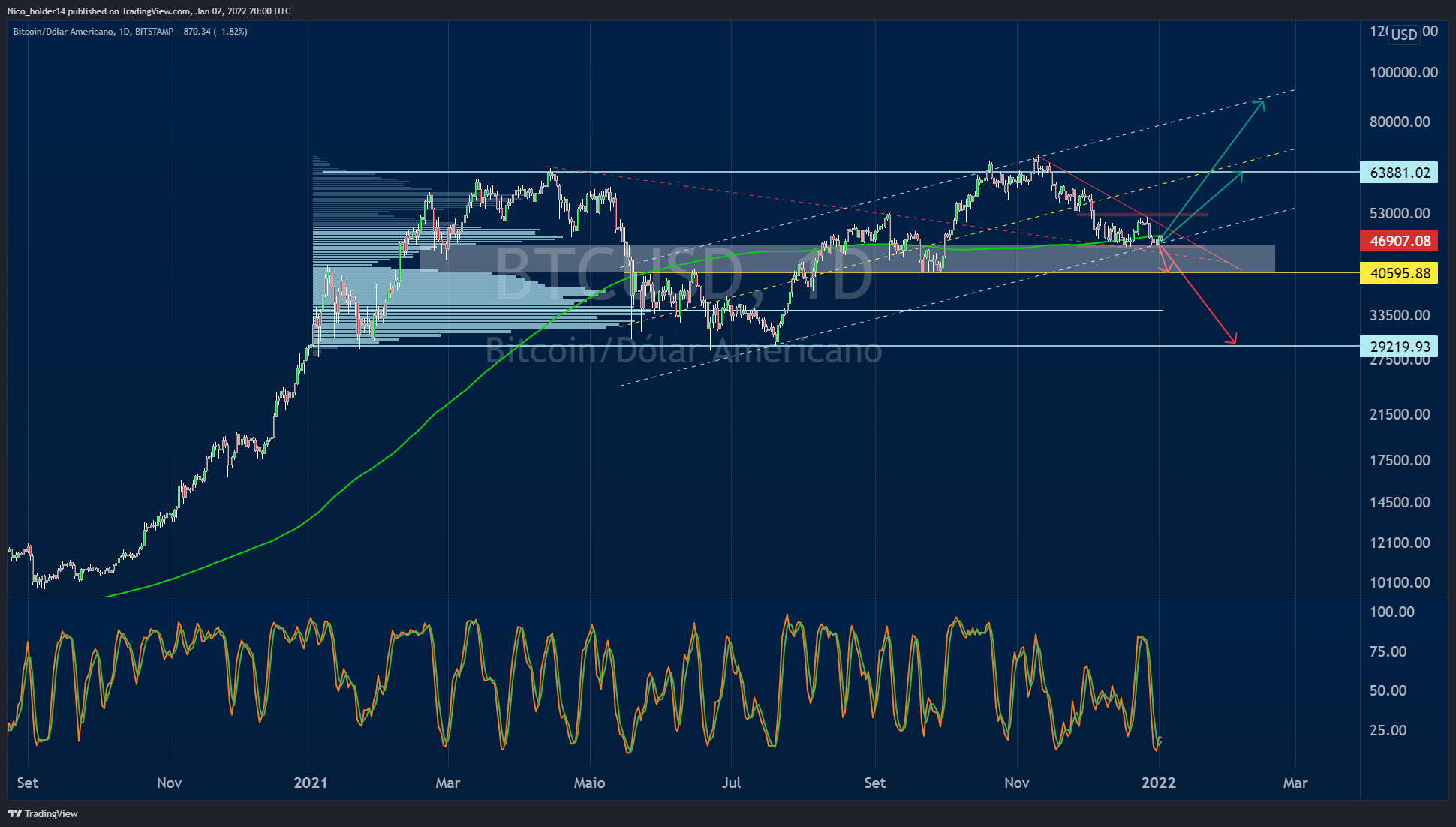This screenshot has width=1456, height=827.
Task: Click the TradingView logo icon
Action: click(x=14, y=813)
